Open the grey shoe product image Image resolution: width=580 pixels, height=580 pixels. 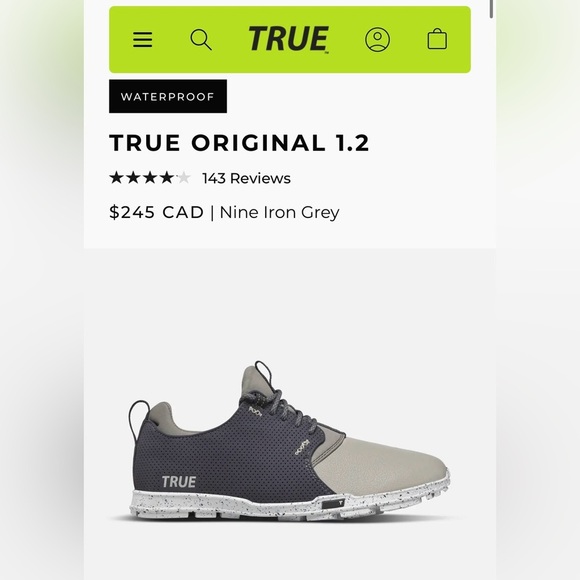289,441
